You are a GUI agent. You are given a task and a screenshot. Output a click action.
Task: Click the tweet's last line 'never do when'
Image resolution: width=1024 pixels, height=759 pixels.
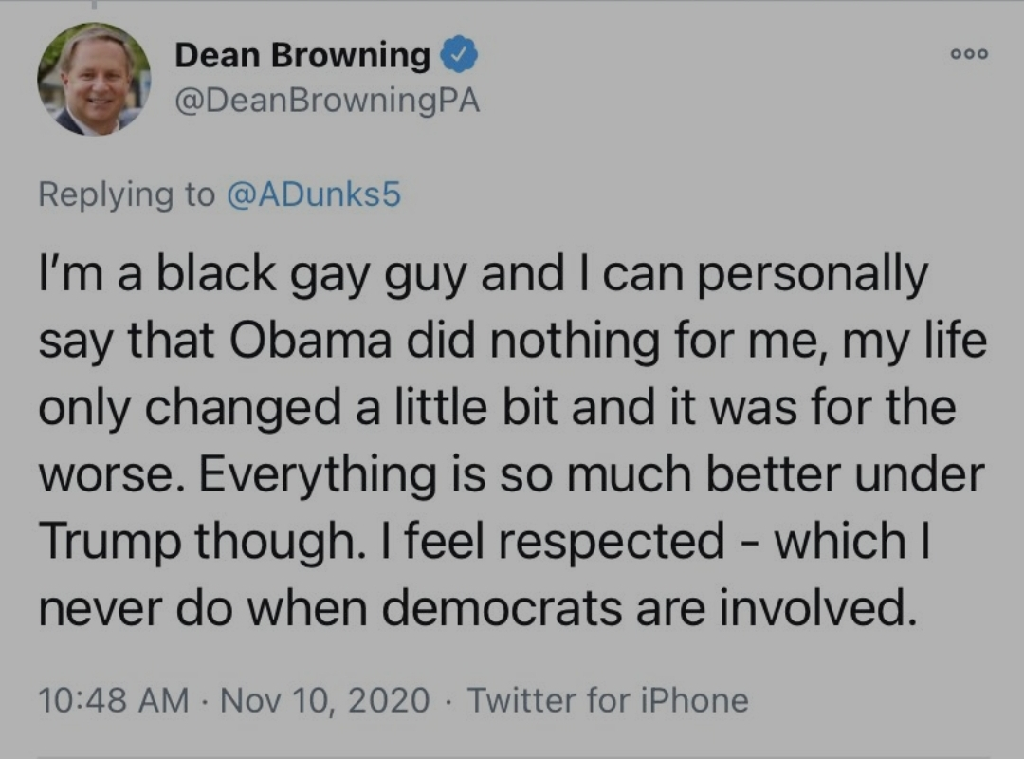pyautogui.click(x=475, y=607)
